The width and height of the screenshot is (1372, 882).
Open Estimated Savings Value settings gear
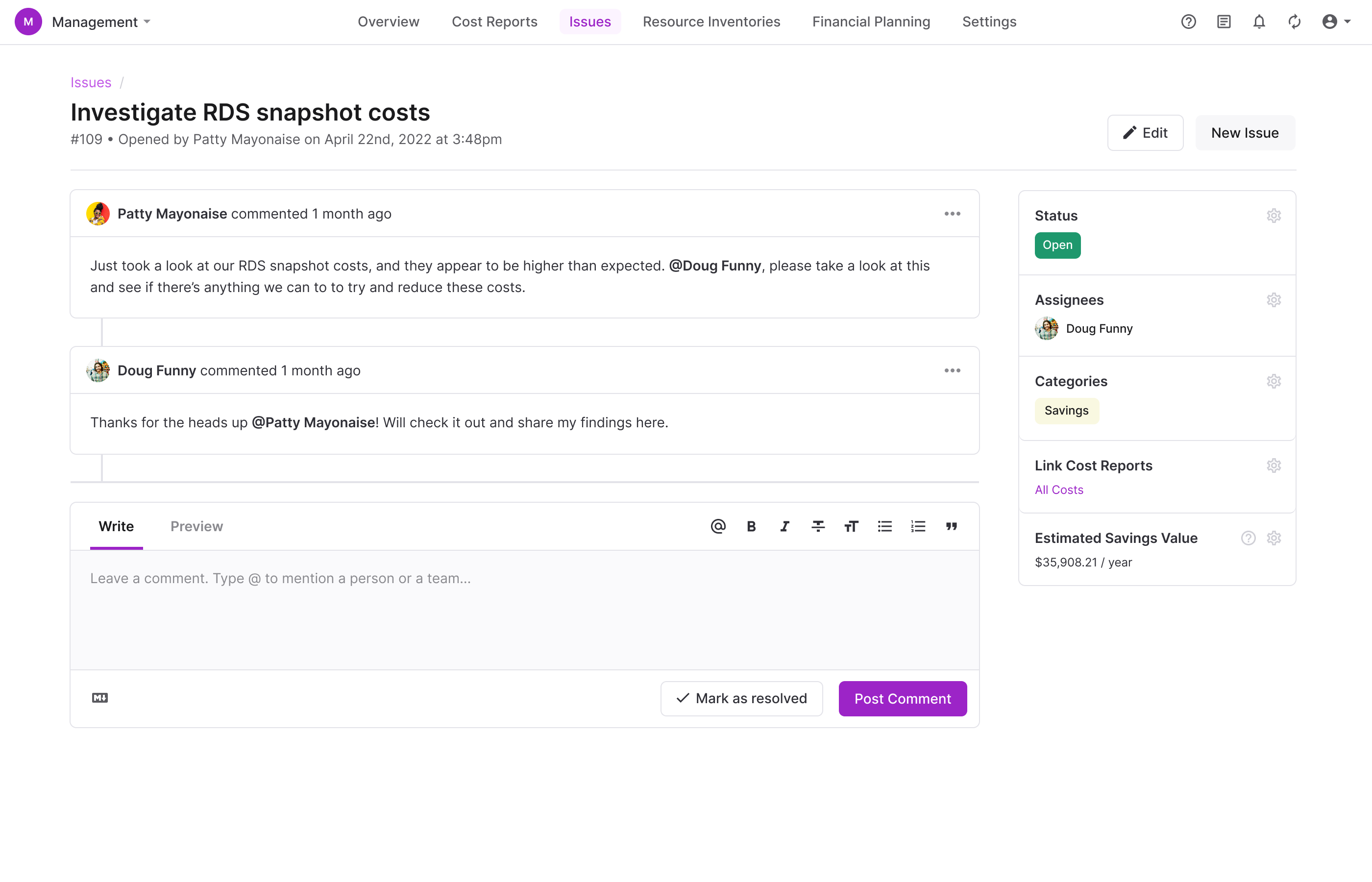[1274, 539]
